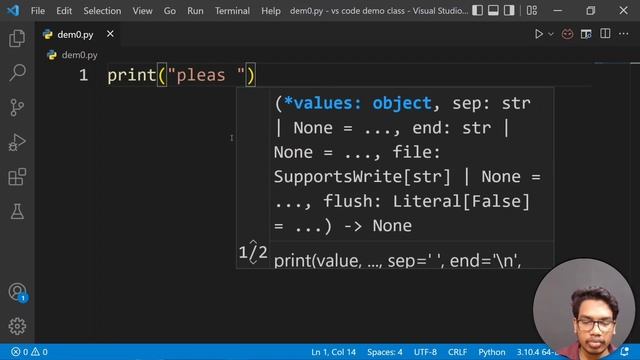This screenshot has height=360, width=640.
Task: Open the View menu
Action: click(x=142, y=11)
